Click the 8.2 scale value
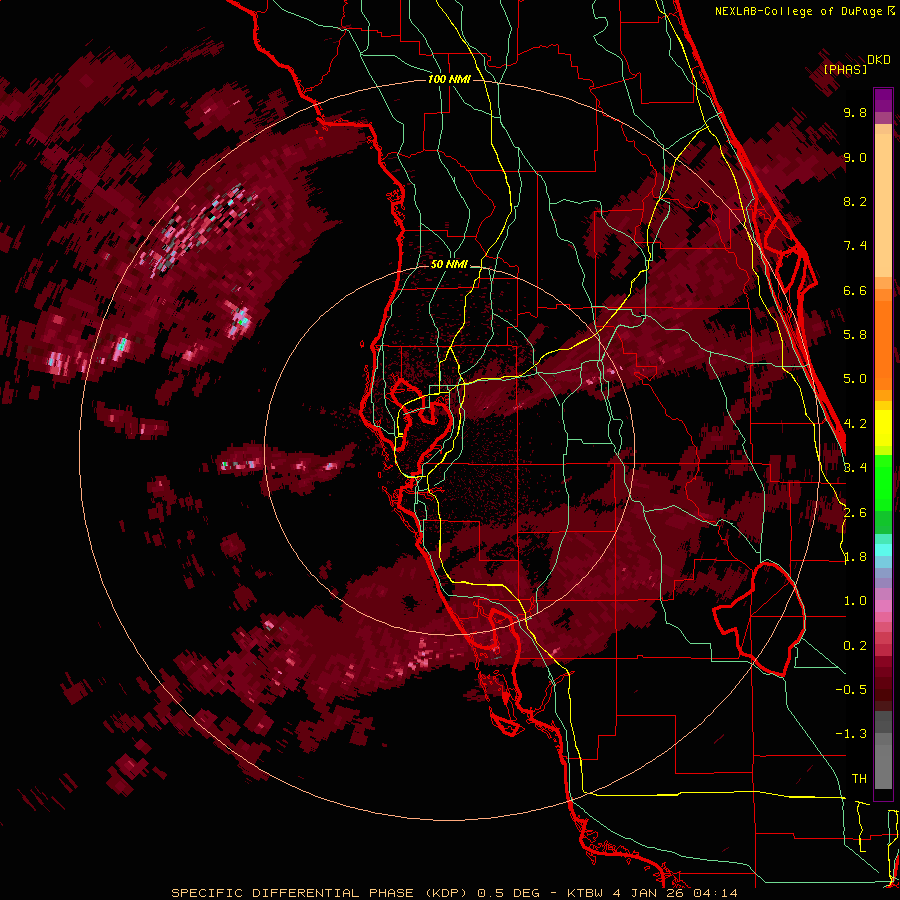This screenshot has width=900, height=900. [x=855, y=201]
